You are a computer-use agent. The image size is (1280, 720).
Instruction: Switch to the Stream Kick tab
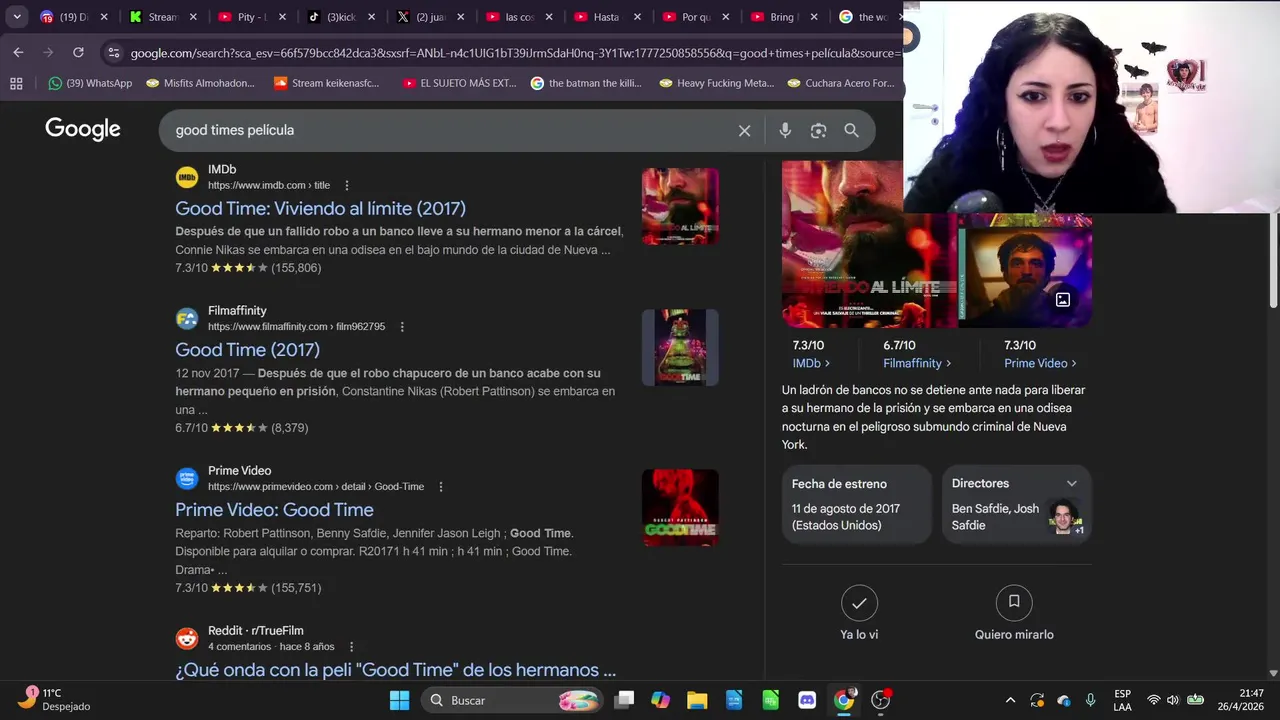click(161, 17)
